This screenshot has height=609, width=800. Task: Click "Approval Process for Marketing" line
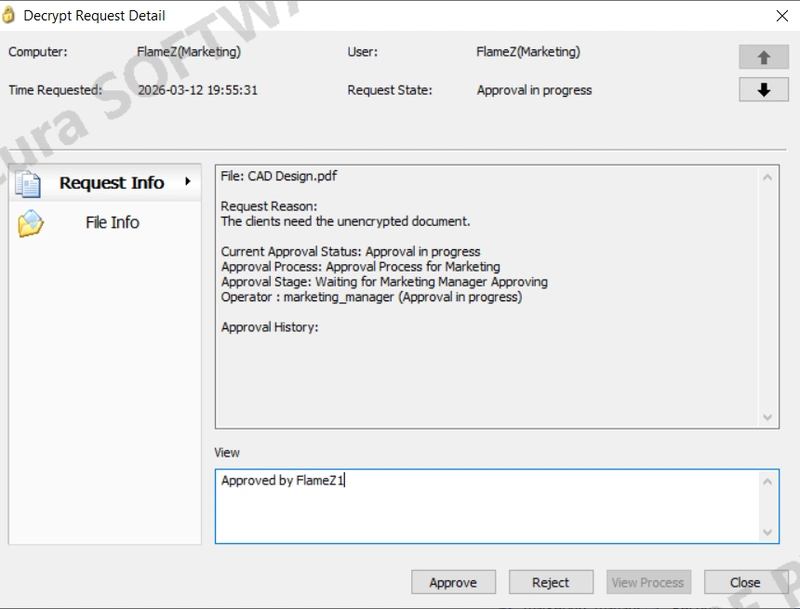coord(360,267)
